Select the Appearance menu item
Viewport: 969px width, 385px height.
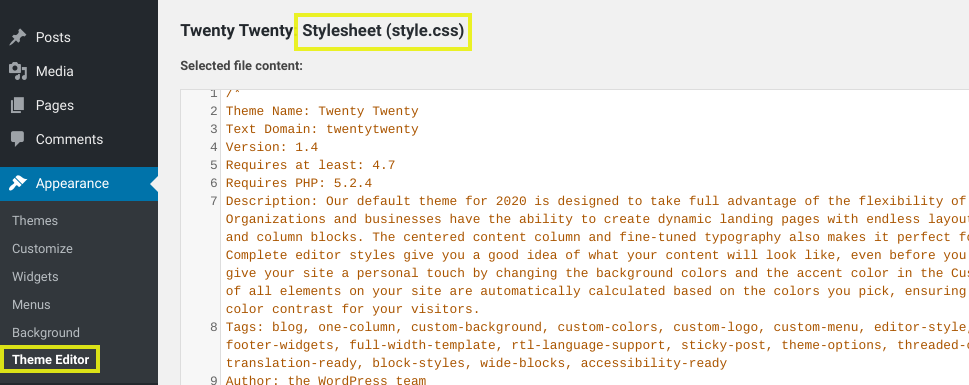(79, 184)
